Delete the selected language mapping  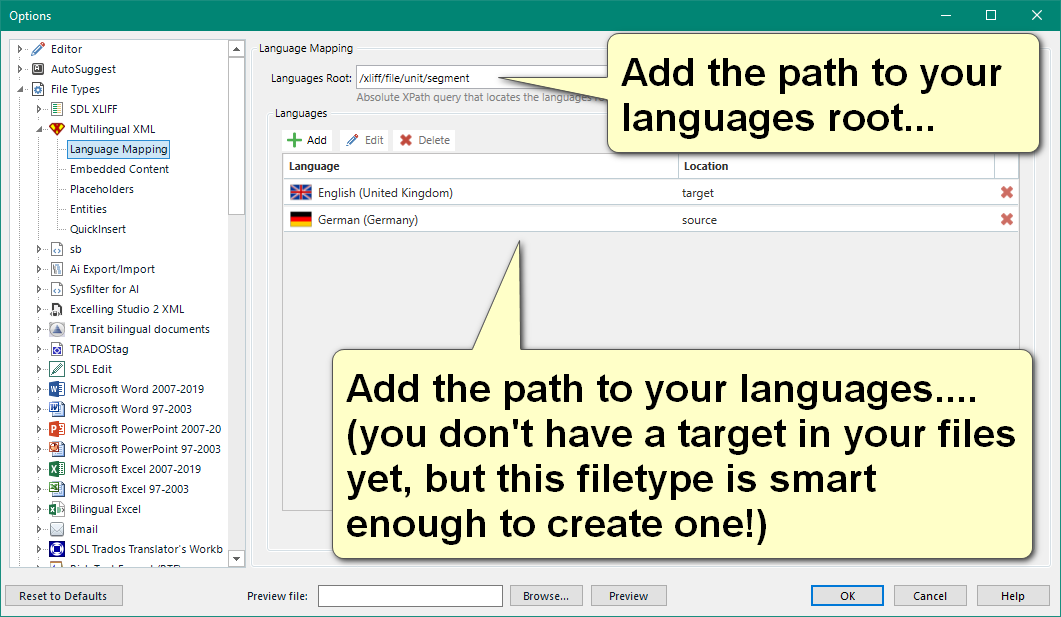click(x=424, y=140)
